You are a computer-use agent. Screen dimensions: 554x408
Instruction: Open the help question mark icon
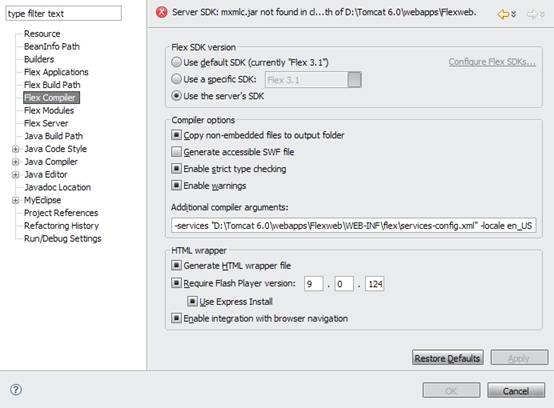tap(16, 390)
